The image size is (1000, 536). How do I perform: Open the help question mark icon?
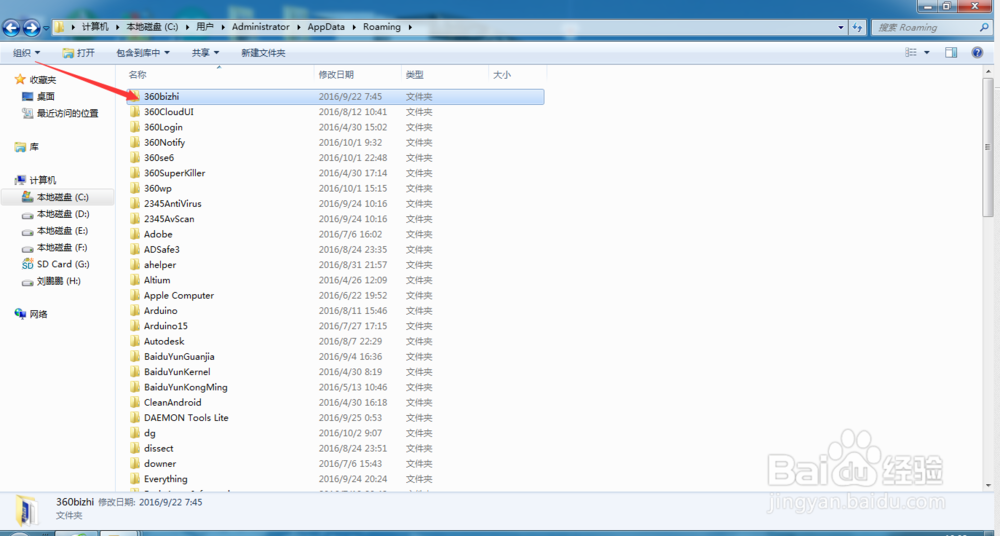[x=977, y=53]
